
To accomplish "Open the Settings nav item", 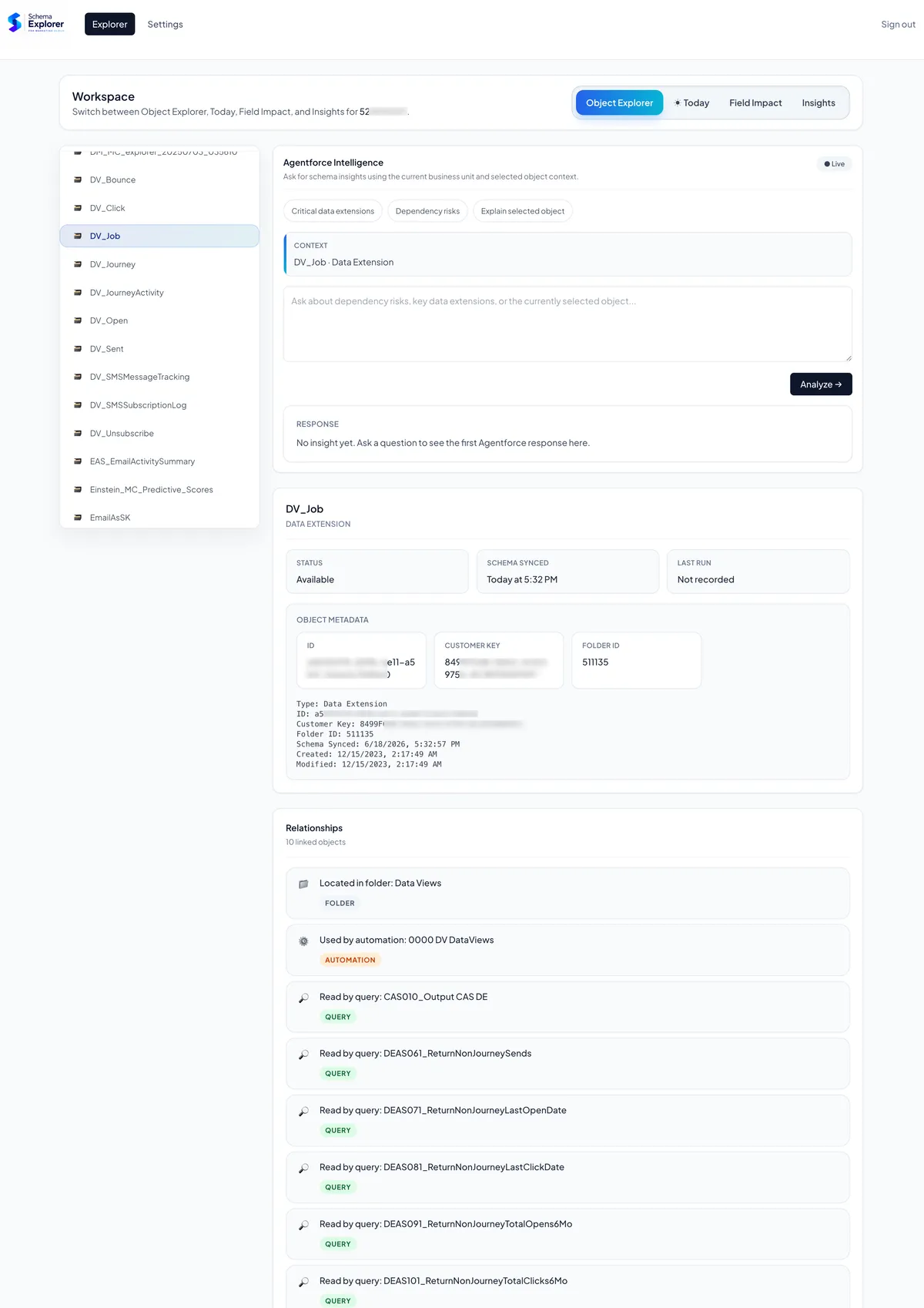I will coord(166,24).
